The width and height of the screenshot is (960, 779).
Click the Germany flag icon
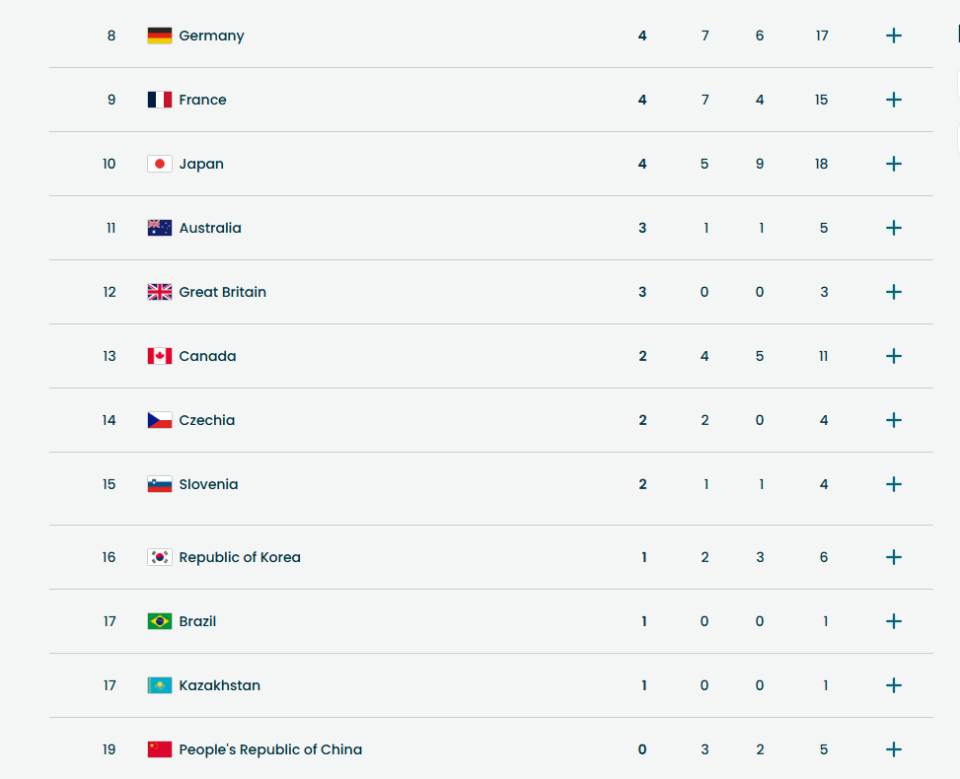pyautogui.click(x=159, y=36)
